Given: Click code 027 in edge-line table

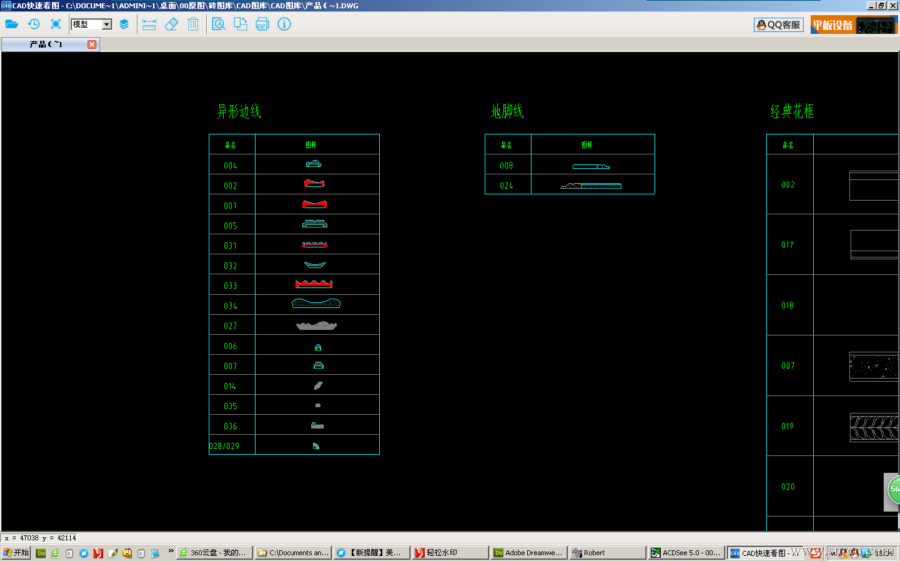Looking at the screenshot, I should coord(230,326).
